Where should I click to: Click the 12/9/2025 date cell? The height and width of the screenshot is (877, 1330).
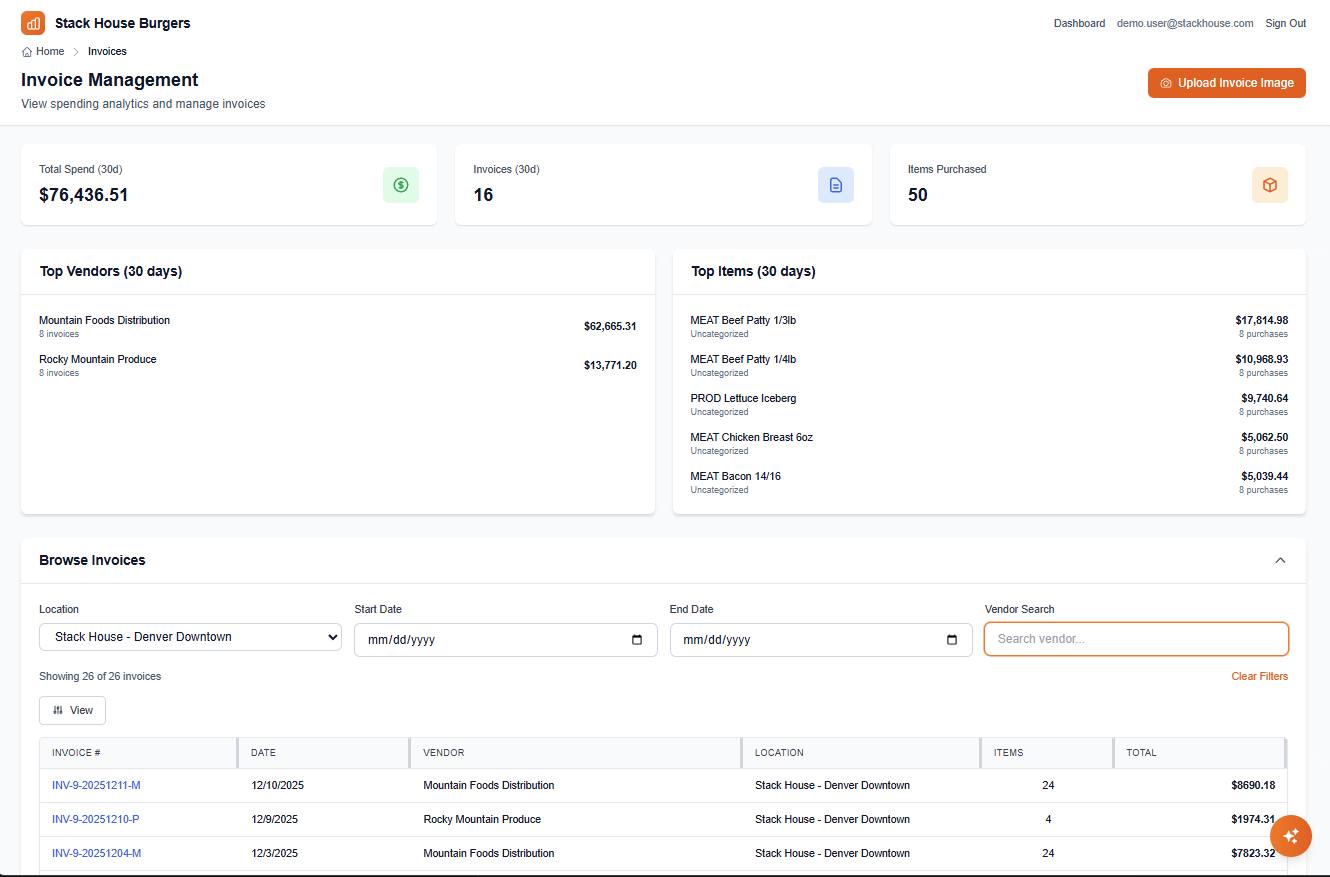tap(274, 820)
